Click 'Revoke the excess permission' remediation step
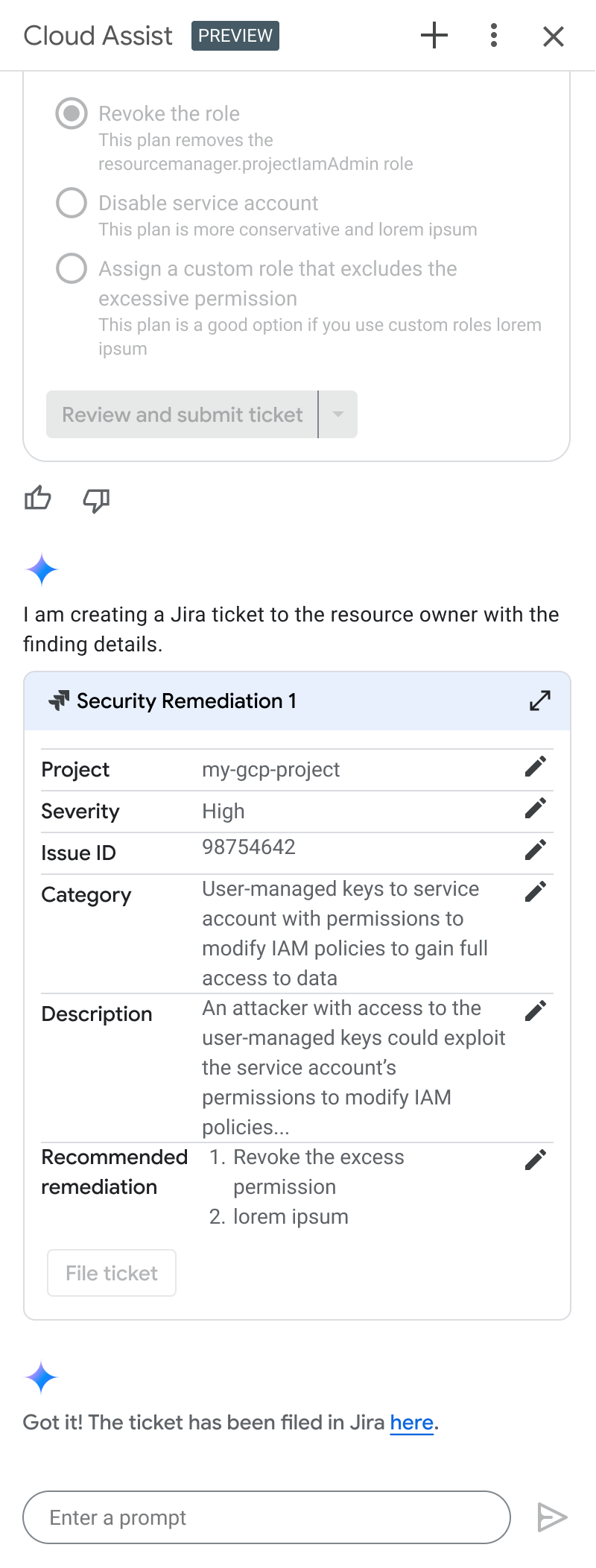596x1568 pixels. click(319, 1172)
